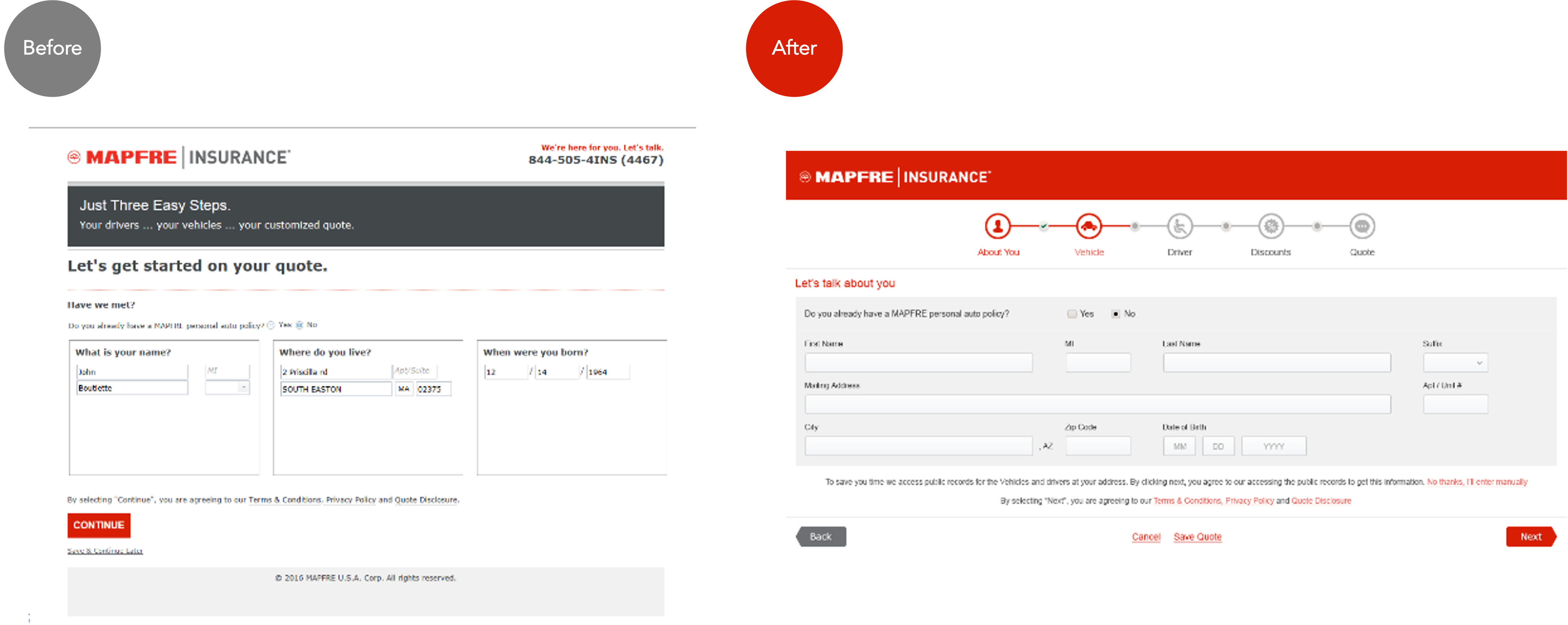Open 'No thanks, I'll enter manually' link
Image resolution: width=1568 pixels, height=625 pixels.
(x=1477, y=482)
